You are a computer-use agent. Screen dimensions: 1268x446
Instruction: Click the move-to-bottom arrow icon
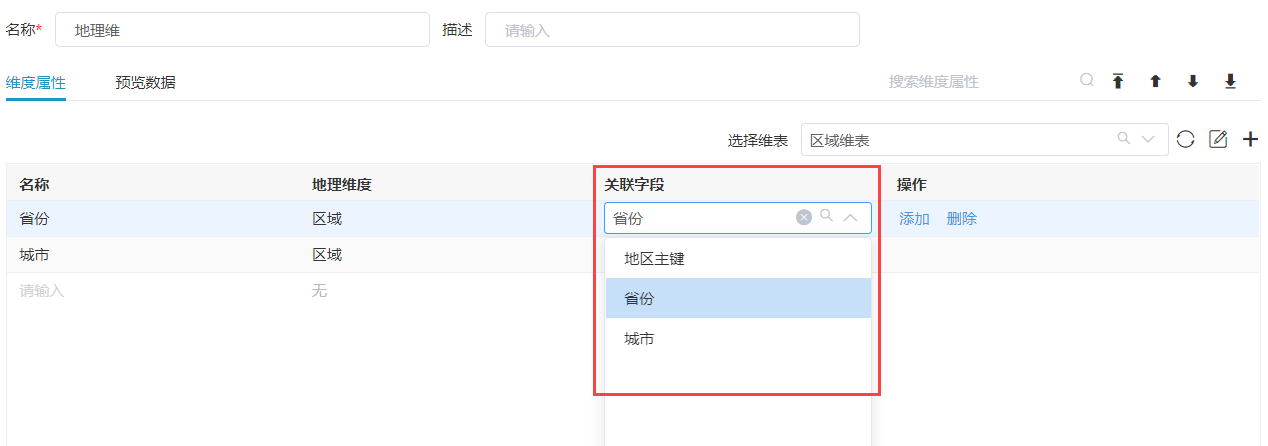[1230, 81]
